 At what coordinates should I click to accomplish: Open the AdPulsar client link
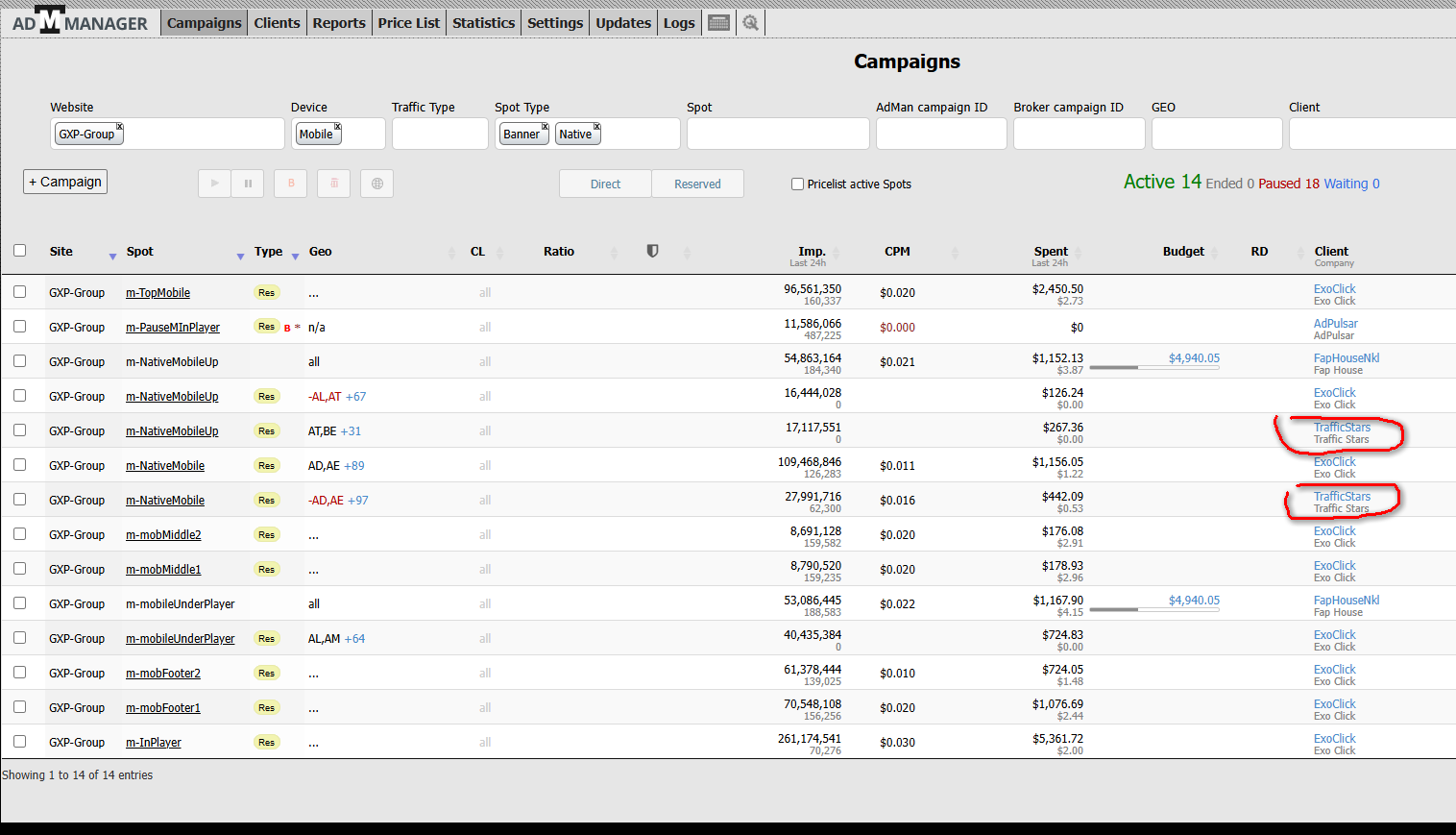(x=1336, y=324)
